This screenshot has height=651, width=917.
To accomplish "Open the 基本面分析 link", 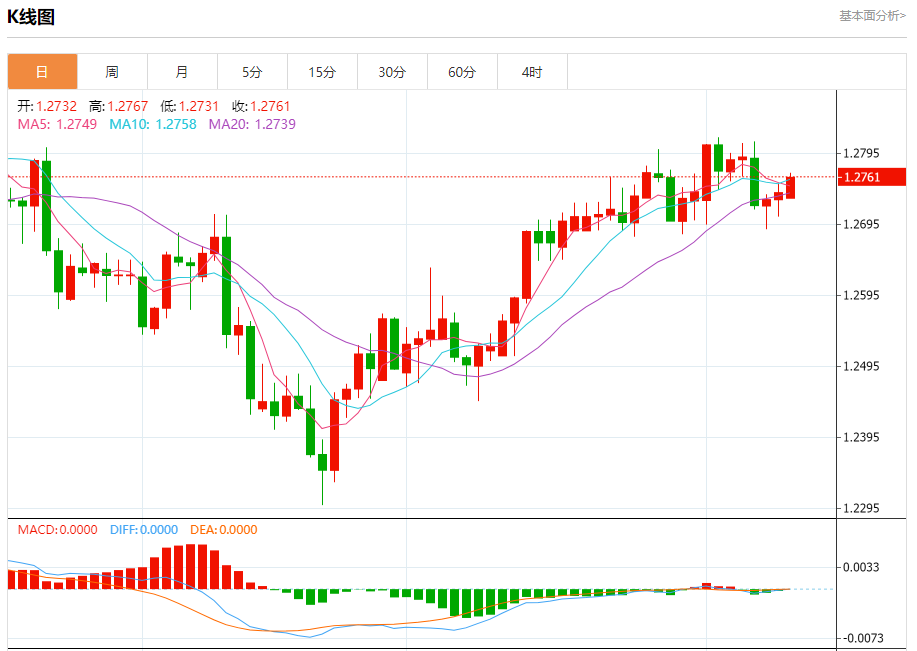I will coord(872,16).
